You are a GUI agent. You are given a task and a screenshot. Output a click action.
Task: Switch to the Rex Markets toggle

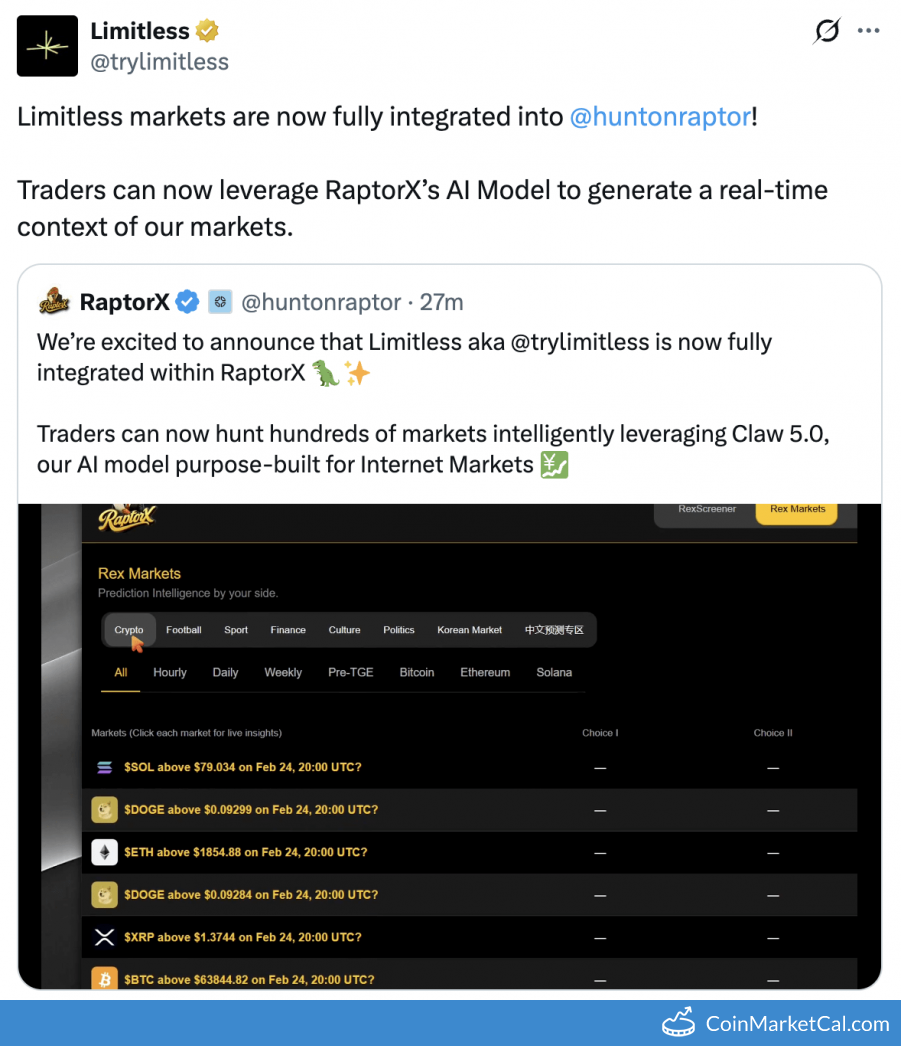(797, 509)
